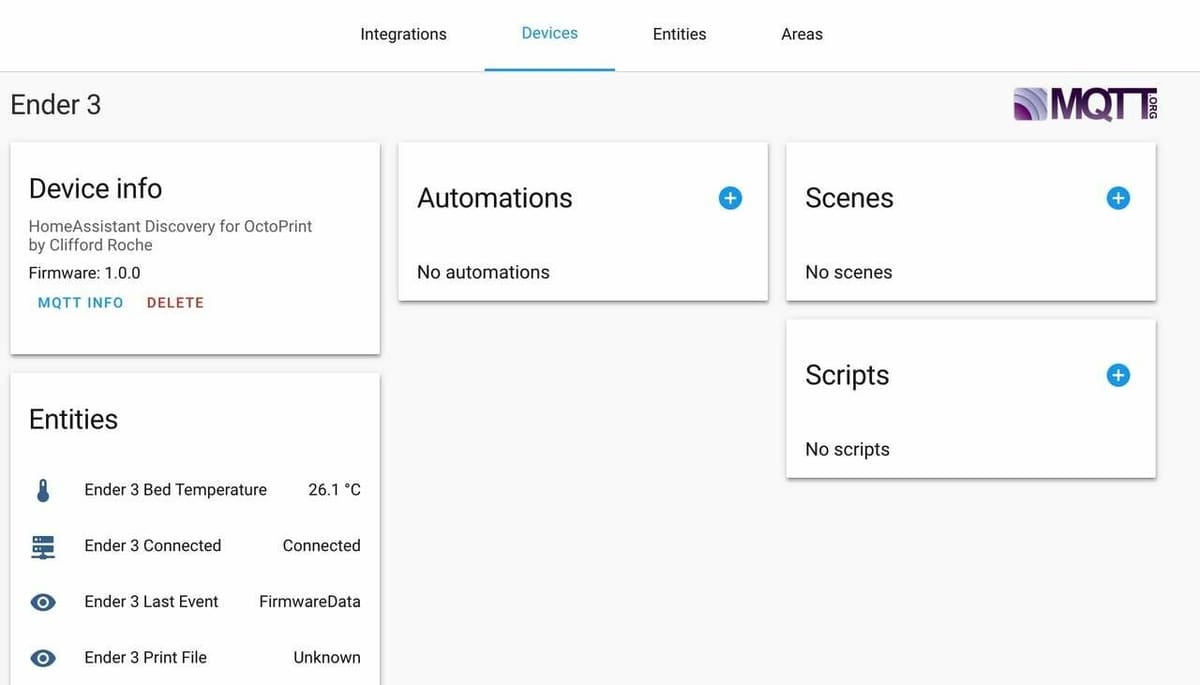Click the Ender 3 page title

coord(56,105)
